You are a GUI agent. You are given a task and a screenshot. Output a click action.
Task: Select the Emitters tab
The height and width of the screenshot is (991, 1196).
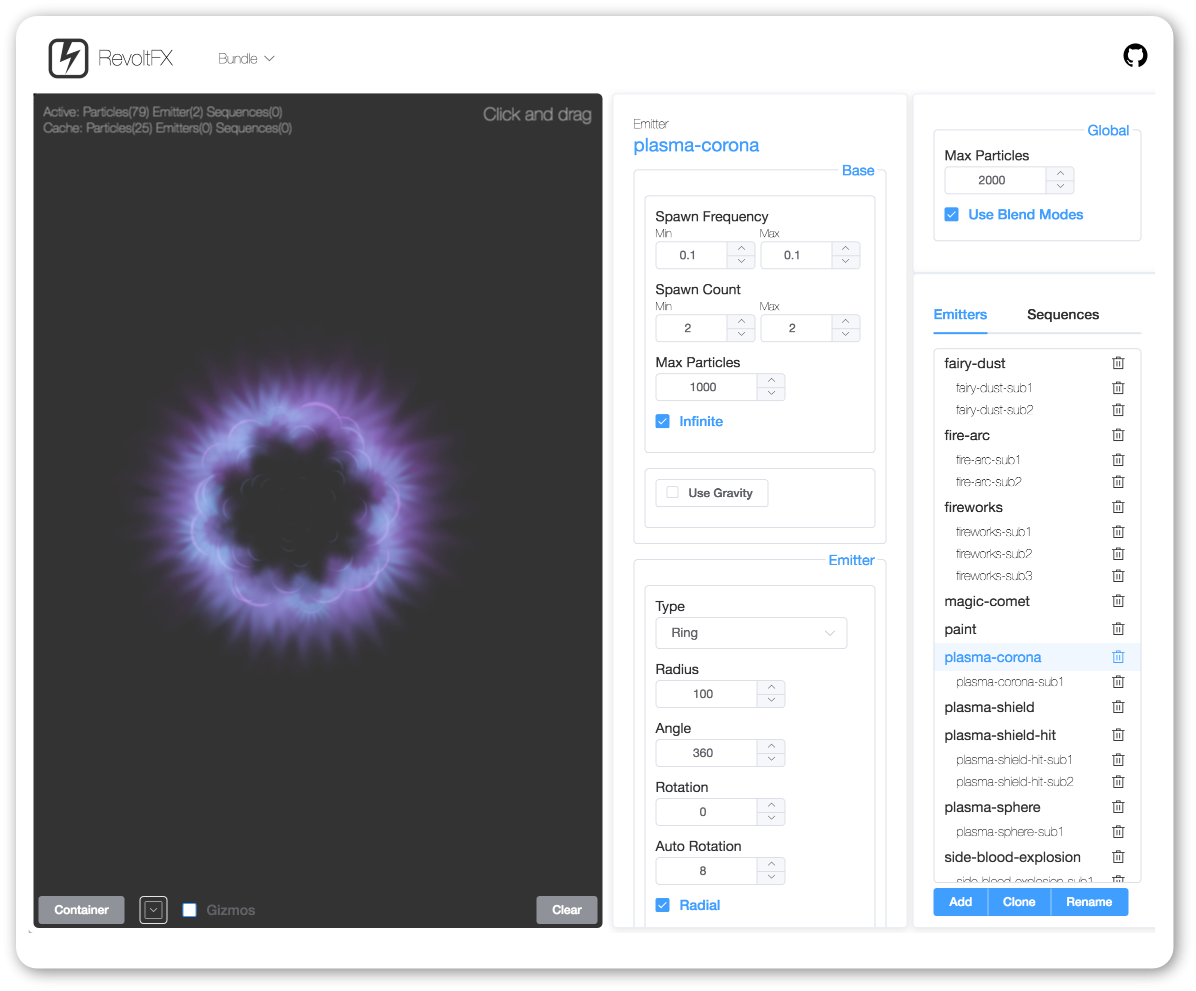[960, 314]
